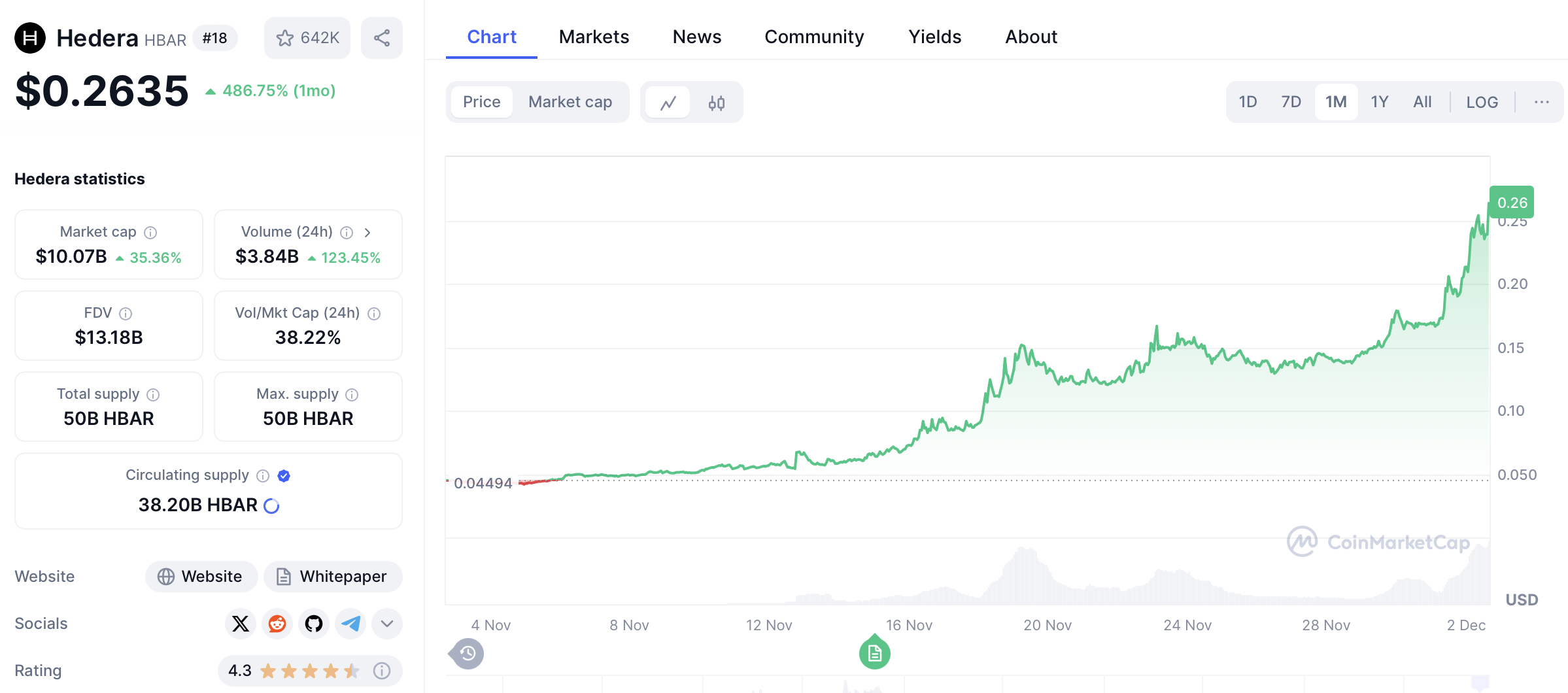Open chart's more options ellipsis menu
The height and width of the screenshot is (693, 1568).
[1541, 102]
